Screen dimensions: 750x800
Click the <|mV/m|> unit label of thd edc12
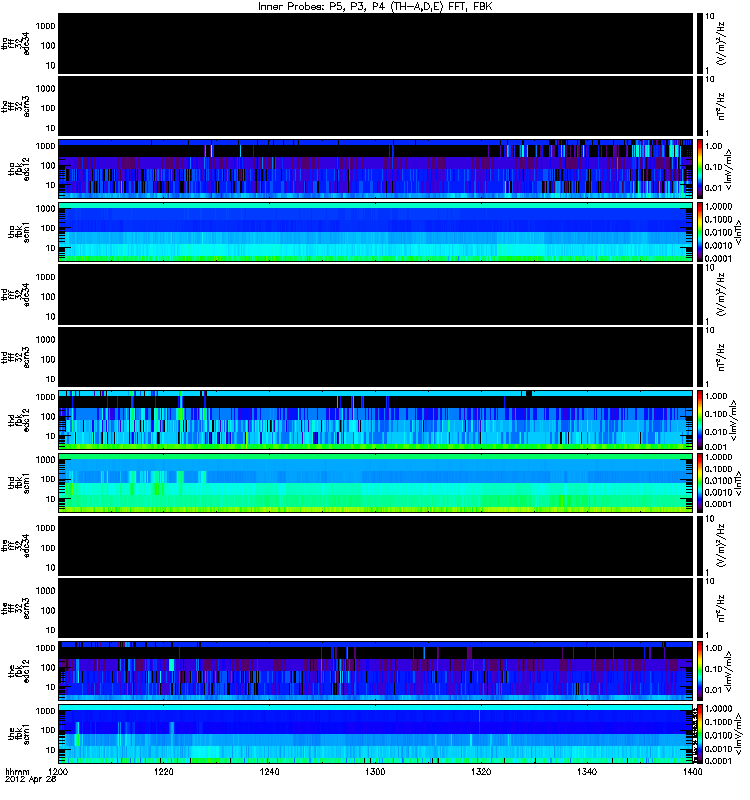(733, 420)
